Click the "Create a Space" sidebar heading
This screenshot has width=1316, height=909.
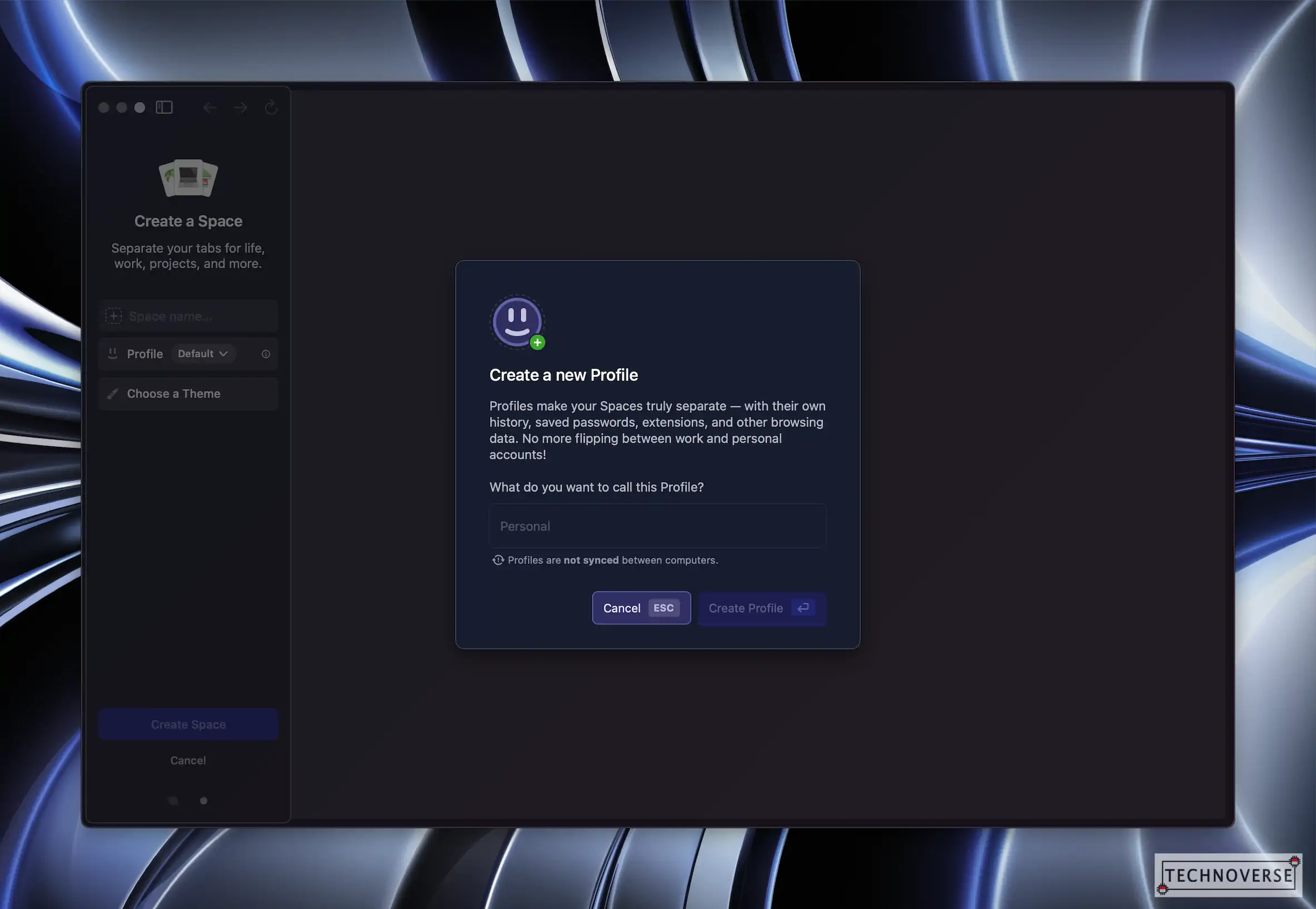coord(189,221)
